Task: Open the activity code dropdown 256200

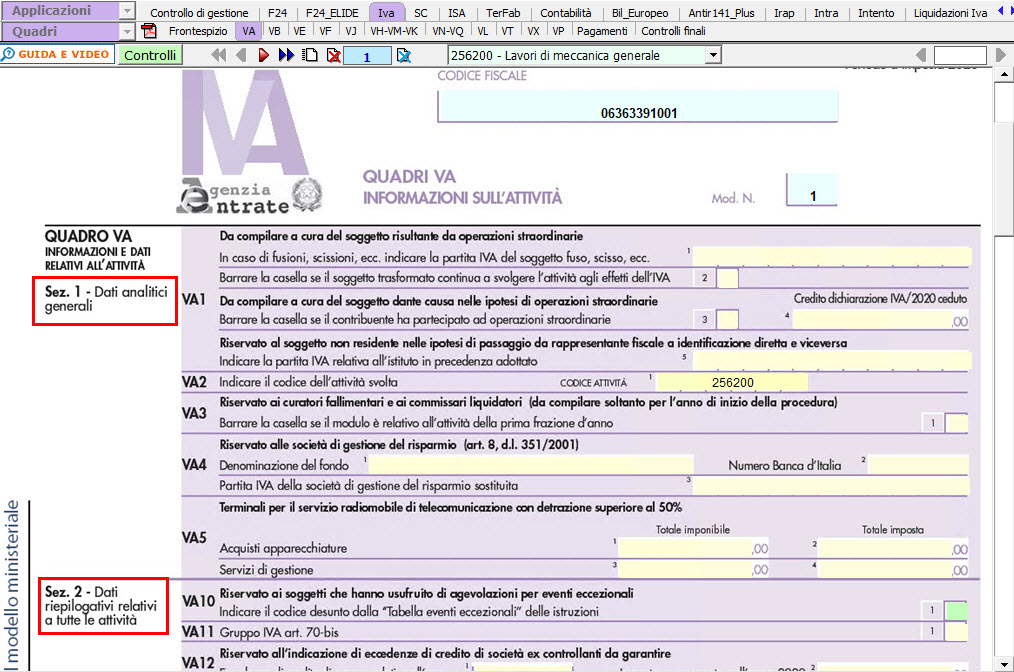Action: (713, 55)
